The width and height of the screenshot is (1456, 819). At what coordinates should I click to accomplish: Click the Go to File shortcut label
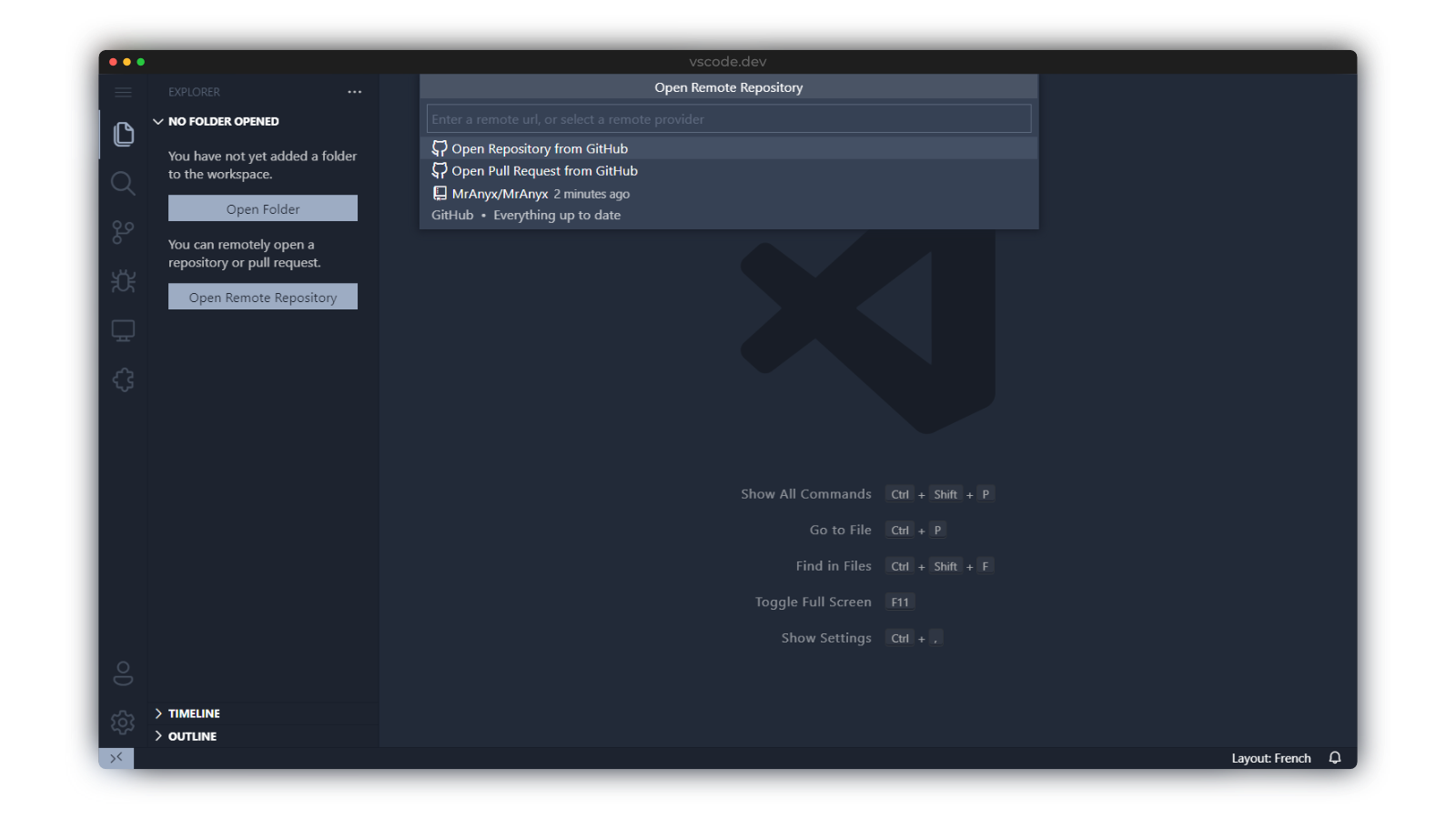(x=841, y=530)
